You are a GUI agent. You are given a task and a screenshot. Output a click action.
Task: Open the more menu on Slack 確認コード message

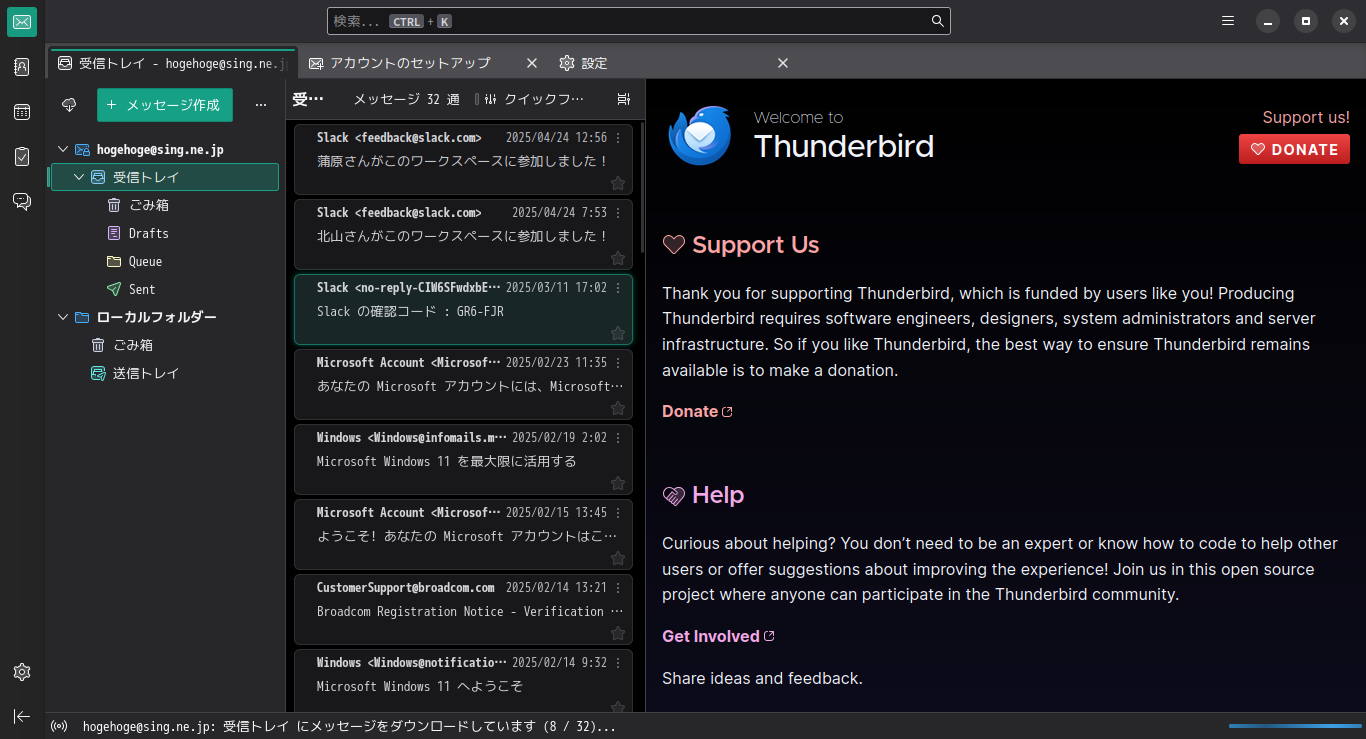(x=618, y=288)
